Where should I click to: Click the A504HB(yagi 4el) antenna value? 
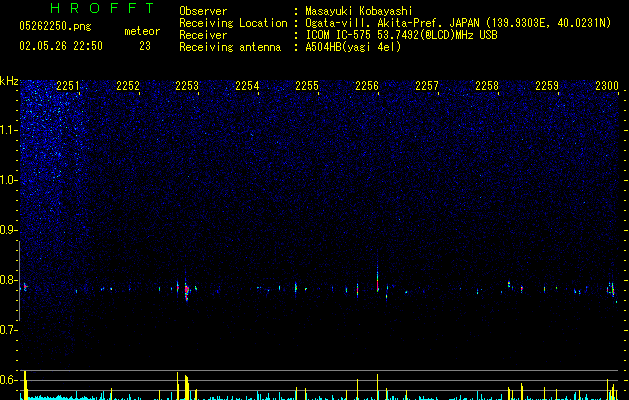pos(353,47)
